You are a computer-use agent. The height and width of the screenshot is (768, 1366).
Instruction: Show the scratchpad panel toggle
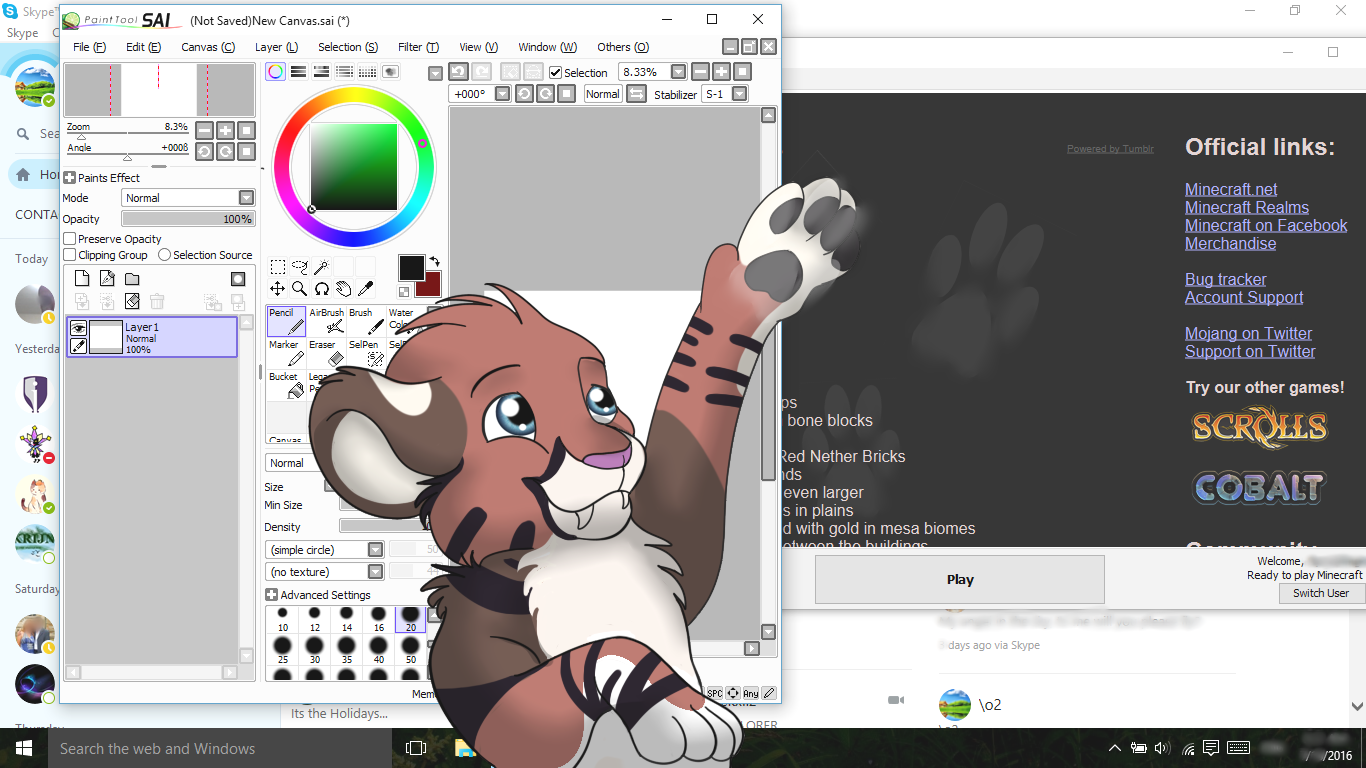click(390, 72)
